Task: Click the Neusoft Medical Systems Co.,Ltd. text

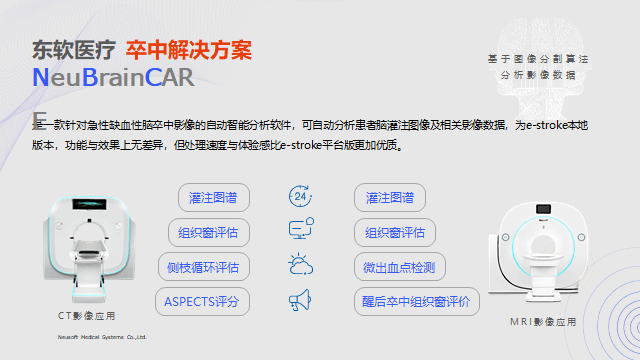Action: (102, 337)
